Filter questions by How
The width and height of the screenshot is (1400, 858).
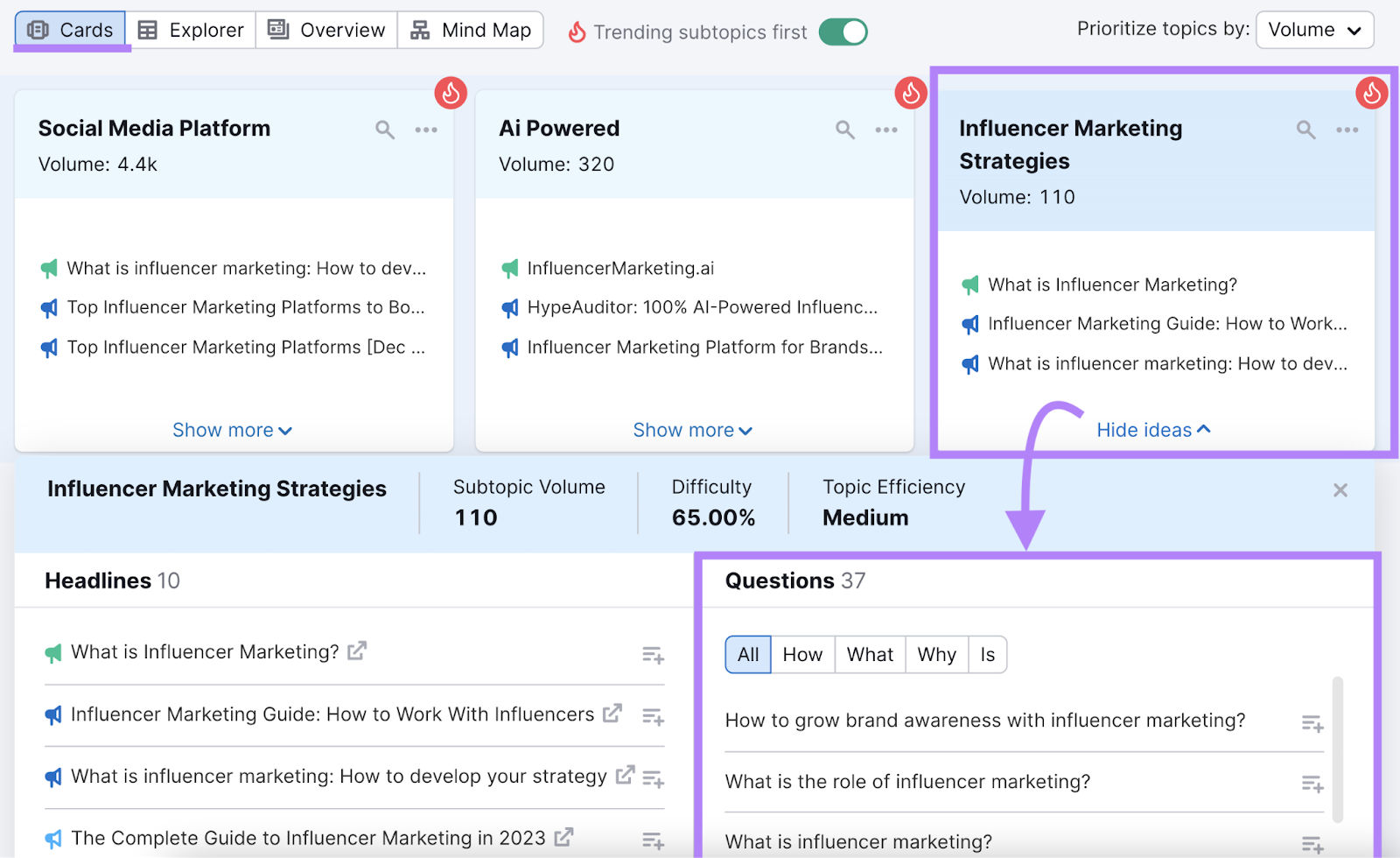pos(802,655)
